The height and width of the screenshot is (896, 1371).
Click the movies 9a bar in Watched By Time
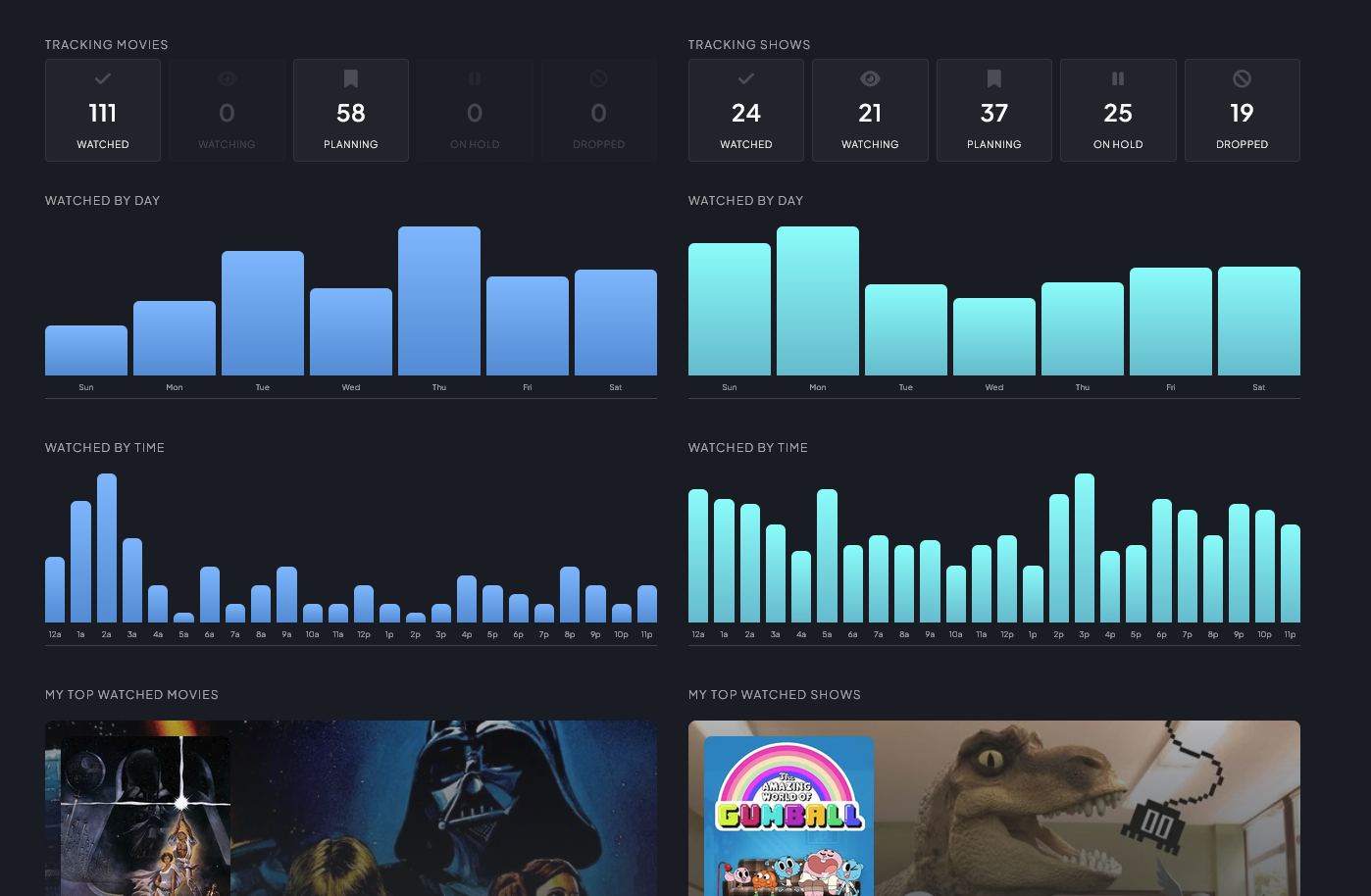286,595
